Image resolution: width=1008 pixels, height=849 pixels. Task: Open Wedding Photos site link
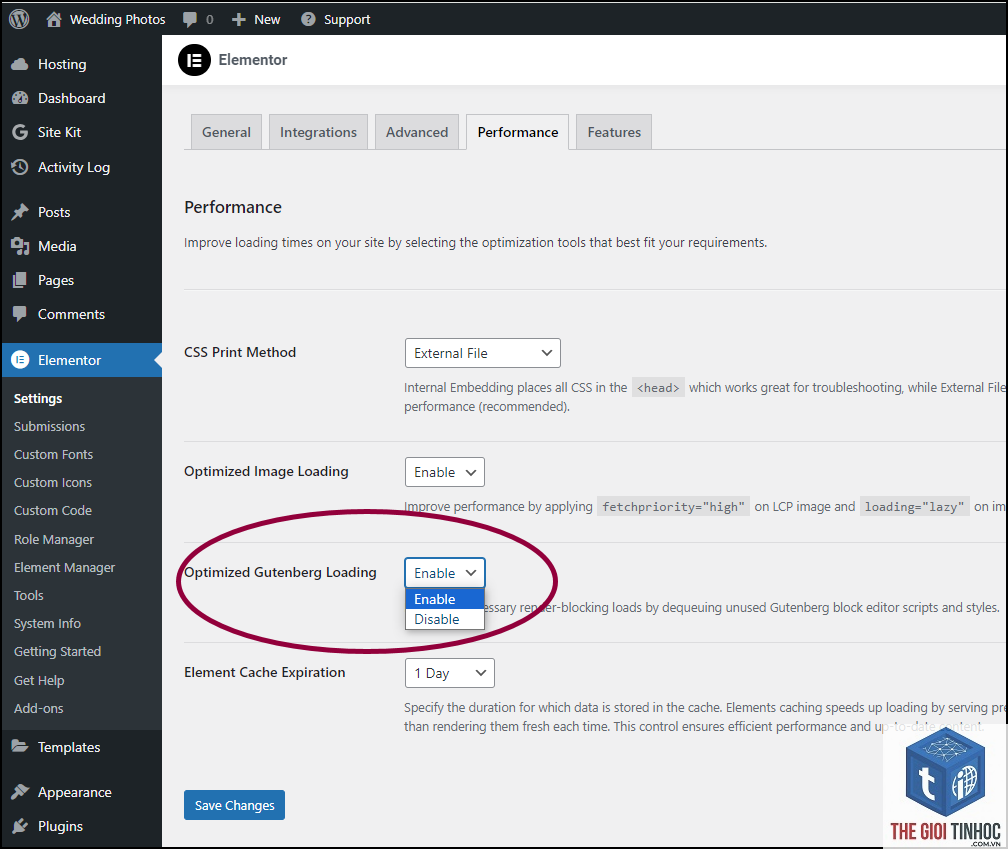[117, 20]
